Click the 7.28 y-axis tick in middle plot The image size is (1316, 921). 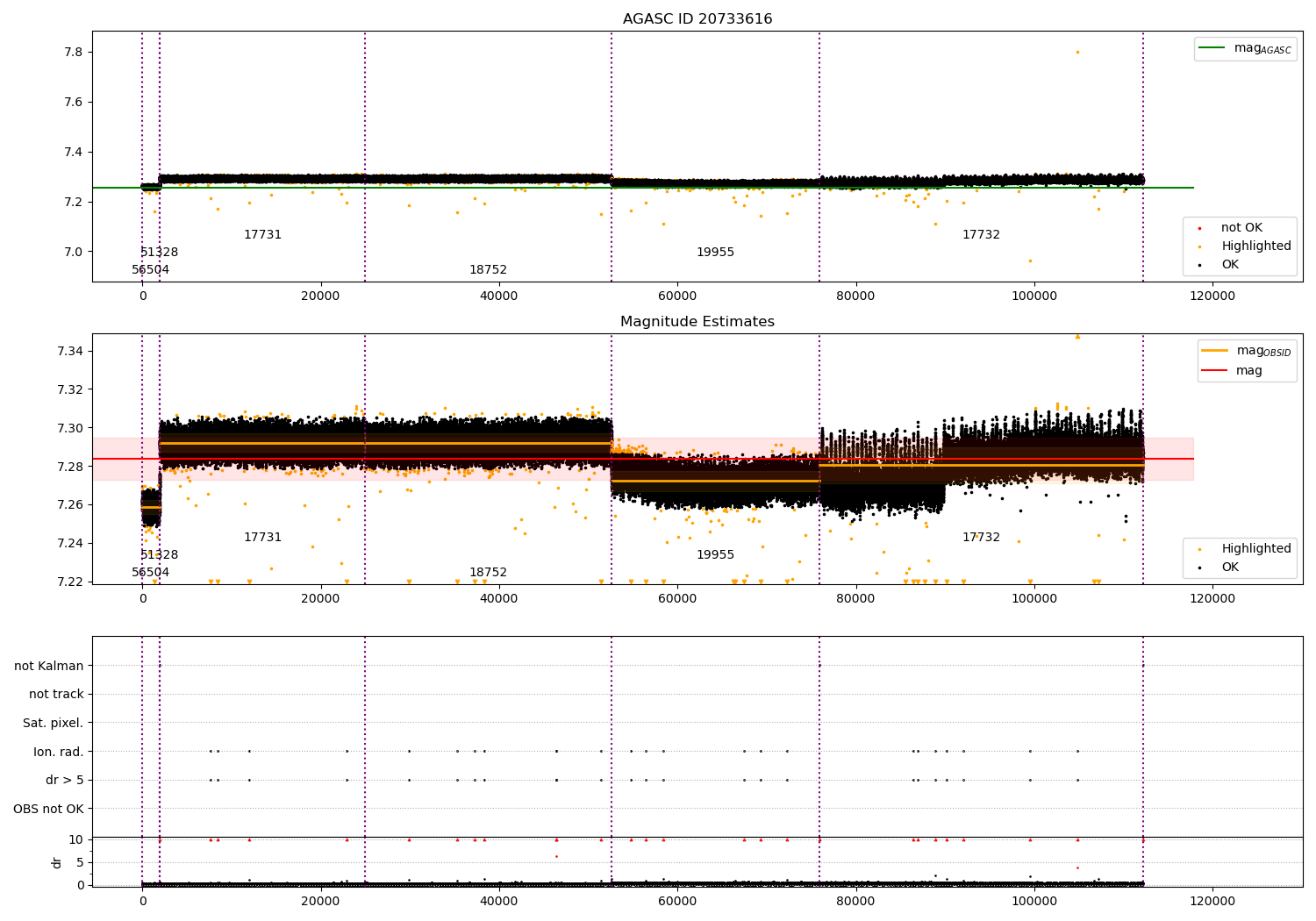click(x=70, y=467)
